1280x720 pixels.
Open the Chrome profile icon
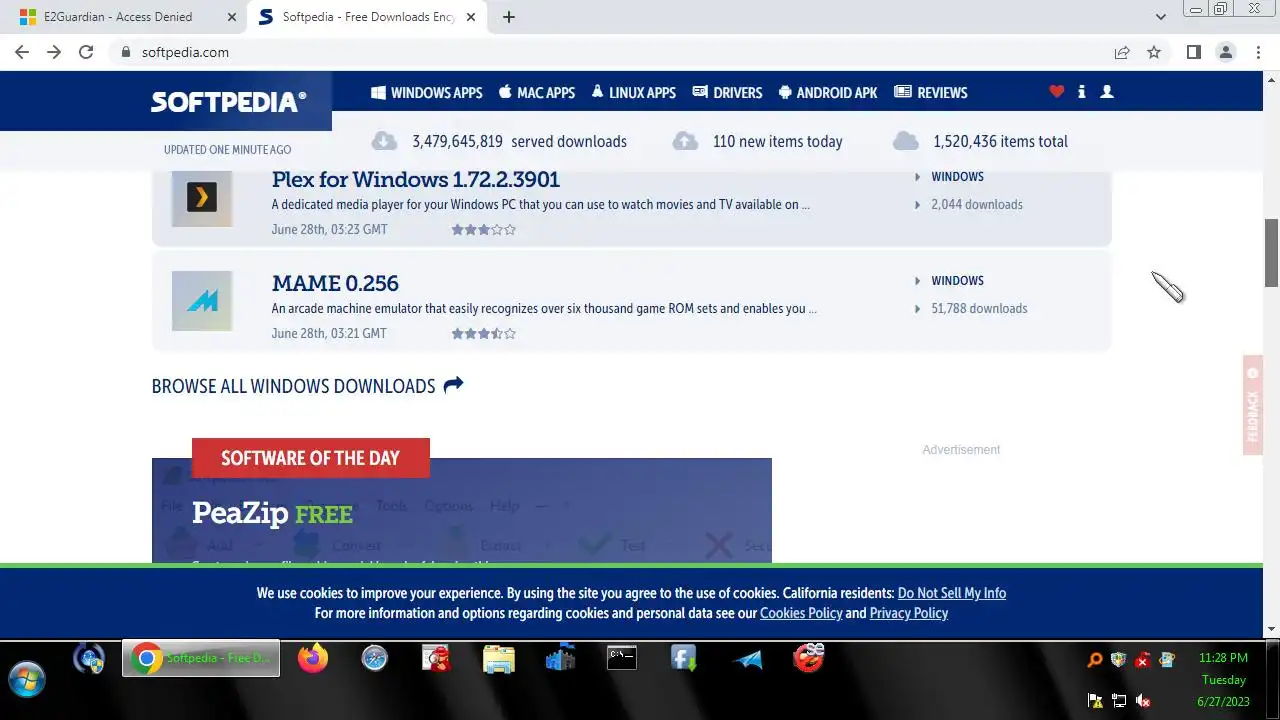(x=1225, y=52)
